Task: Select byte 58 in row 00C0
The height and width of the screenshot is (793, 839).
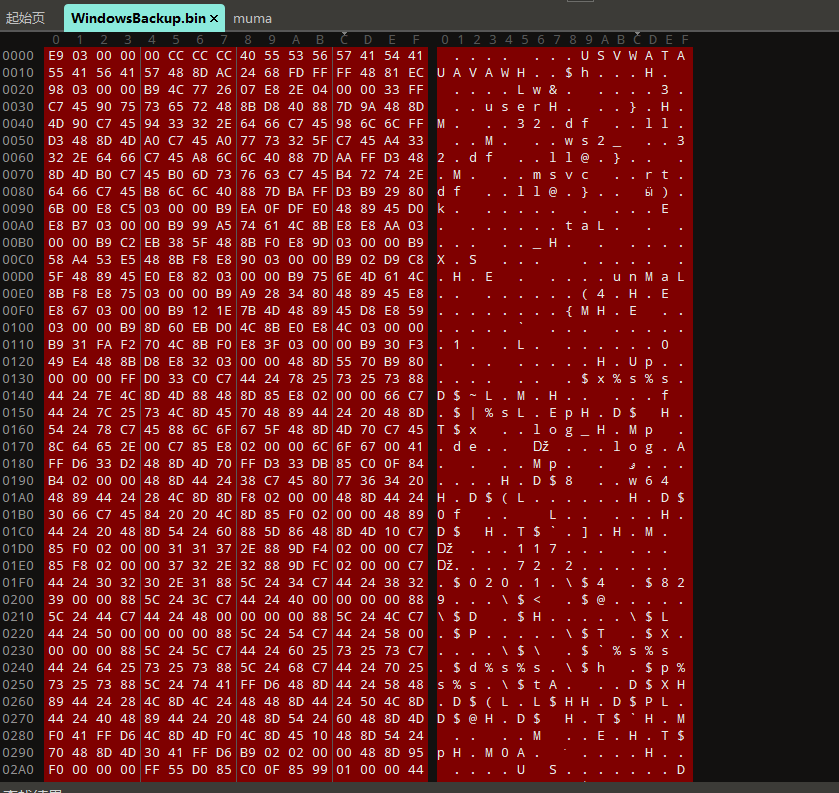Action: click(56, 260)
